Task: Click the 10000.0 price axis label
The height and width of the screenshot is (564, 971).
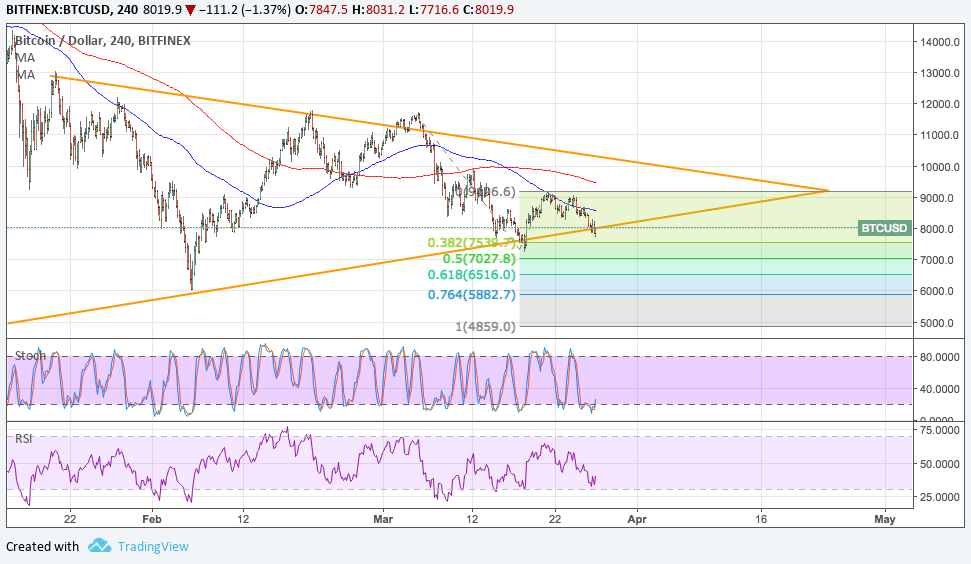Action: coord(940,167)
